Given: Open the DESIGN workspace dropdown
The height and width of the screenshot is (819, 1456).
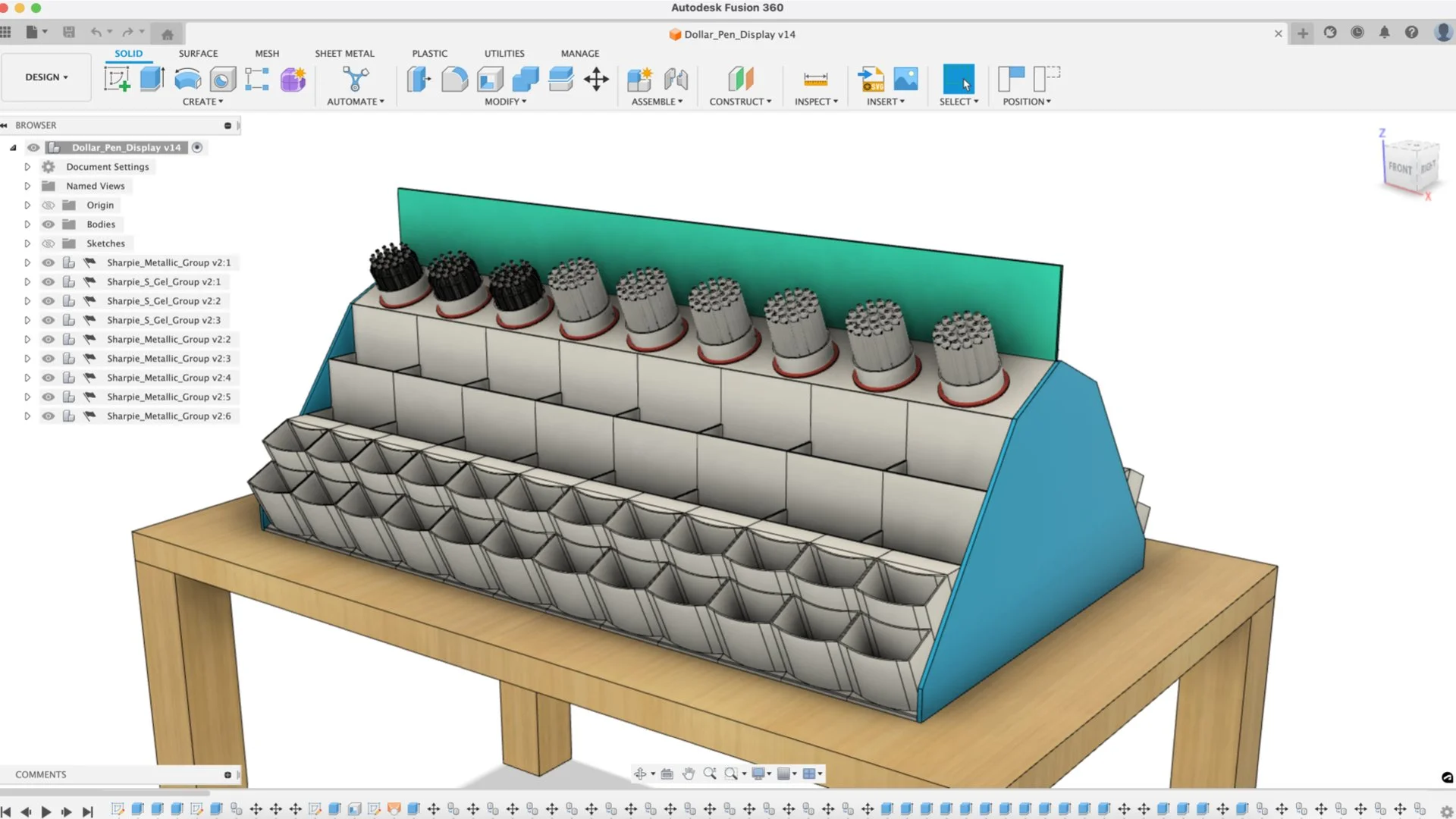Looking at the screenshot, I should (x=46, y=77).
